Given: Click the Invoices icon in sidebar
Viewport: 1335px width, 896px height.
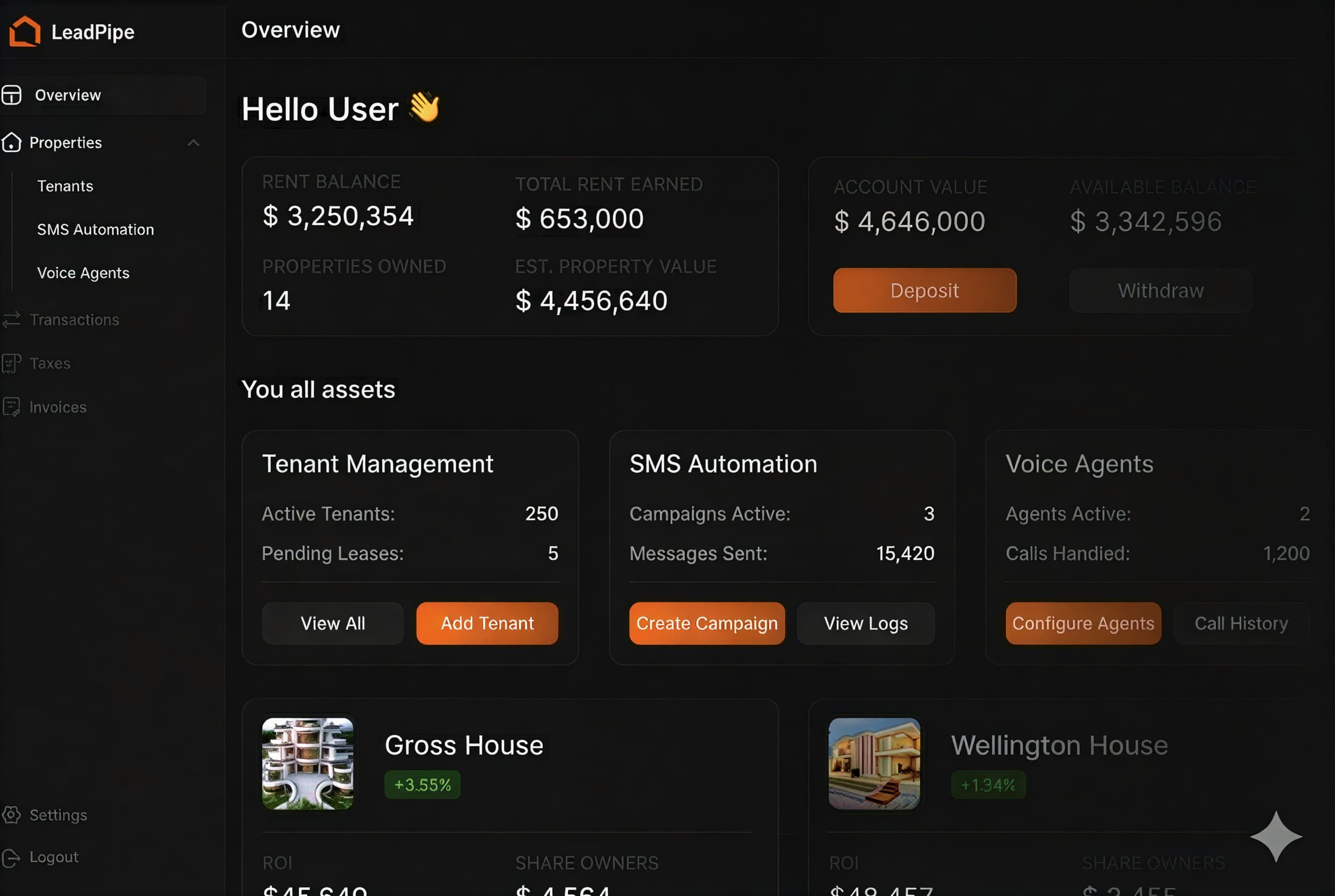Looking at the screenshot, I should click(12, 407).
